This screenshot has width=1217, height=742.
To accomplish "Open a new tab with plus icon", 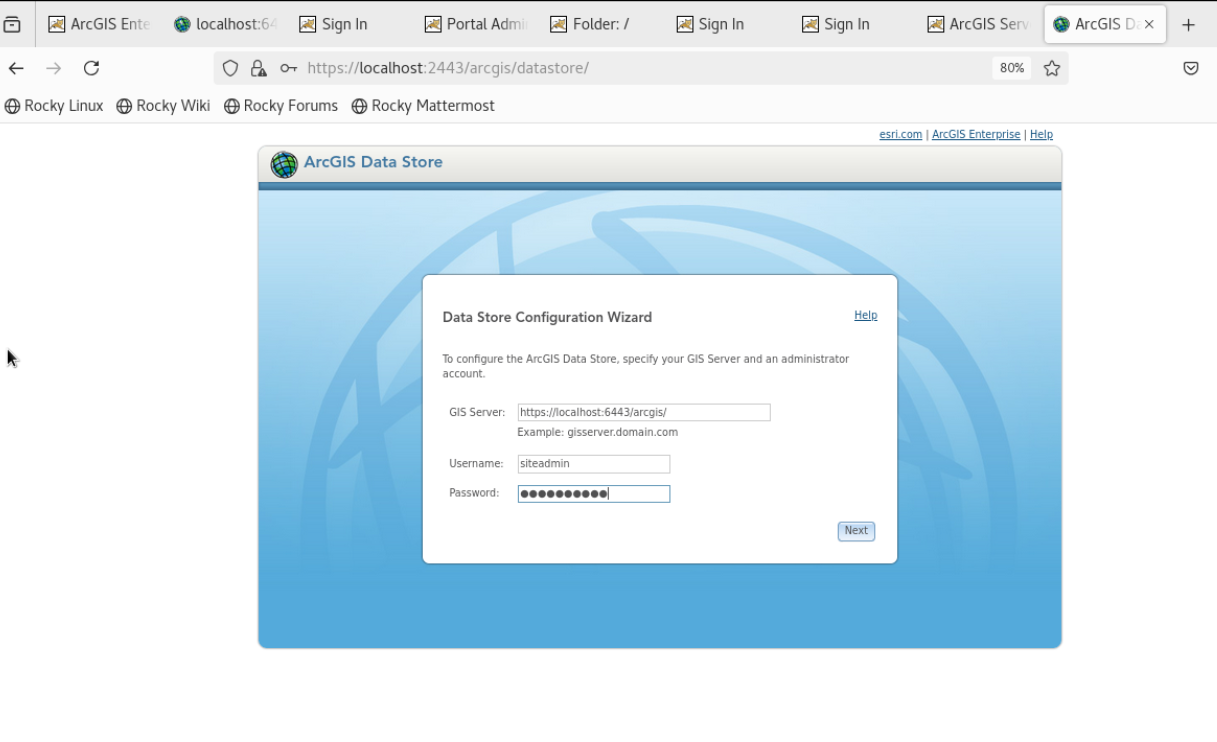I will click(x=1189, y=24).
